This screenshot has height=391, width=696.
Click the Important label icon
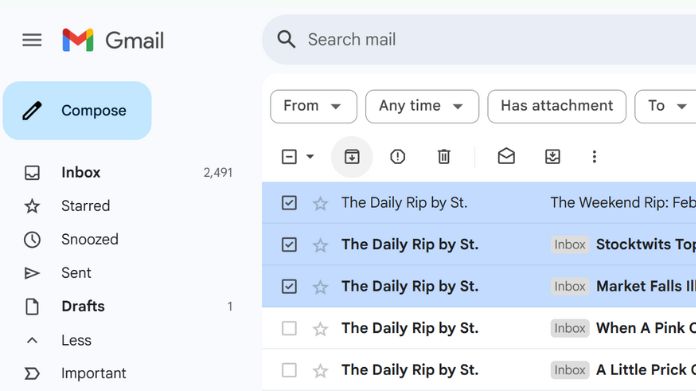(32, 374)
